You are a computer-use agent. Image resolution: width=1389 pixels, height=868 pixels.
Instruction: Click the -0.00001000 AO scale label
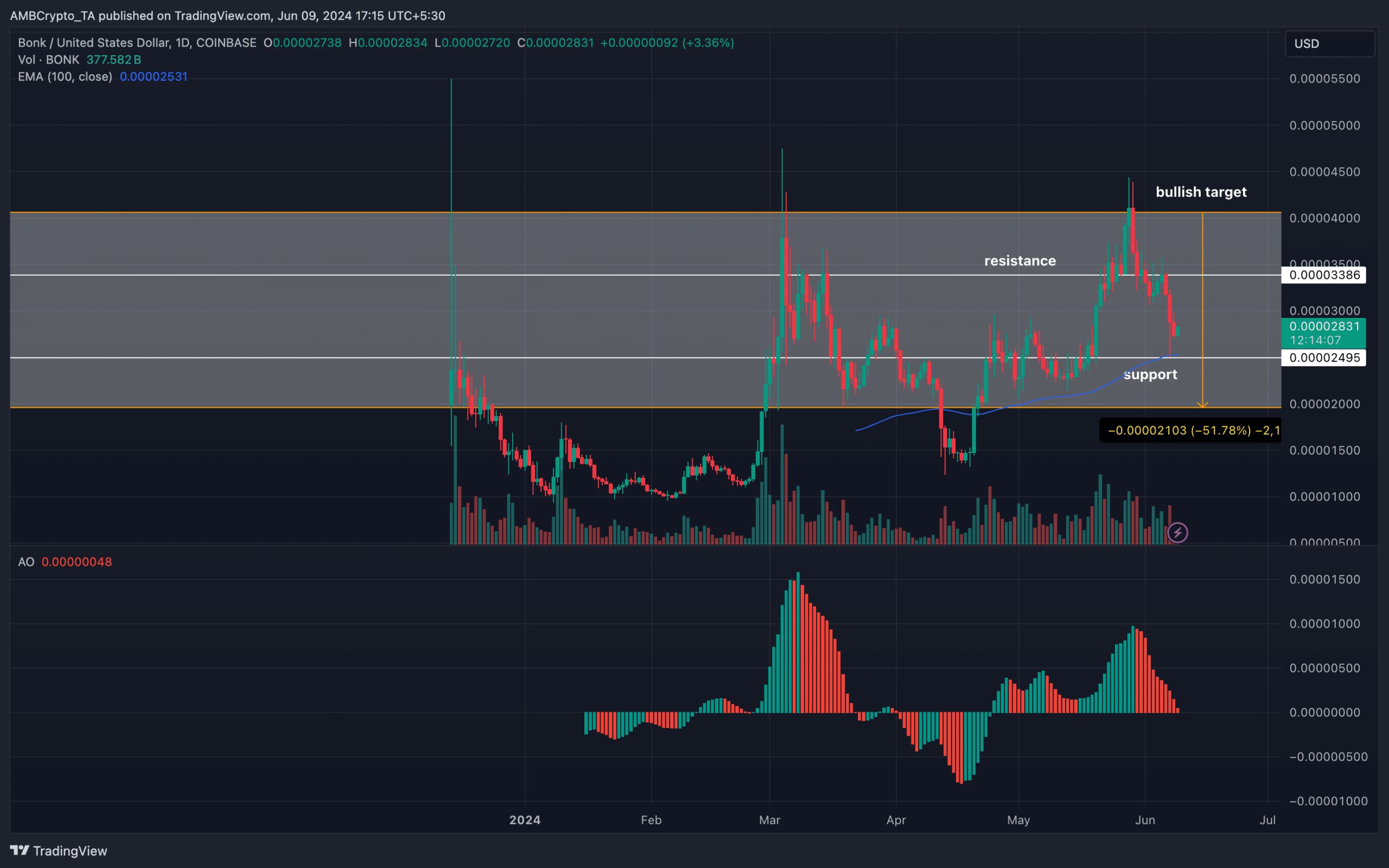[1328, 801]
